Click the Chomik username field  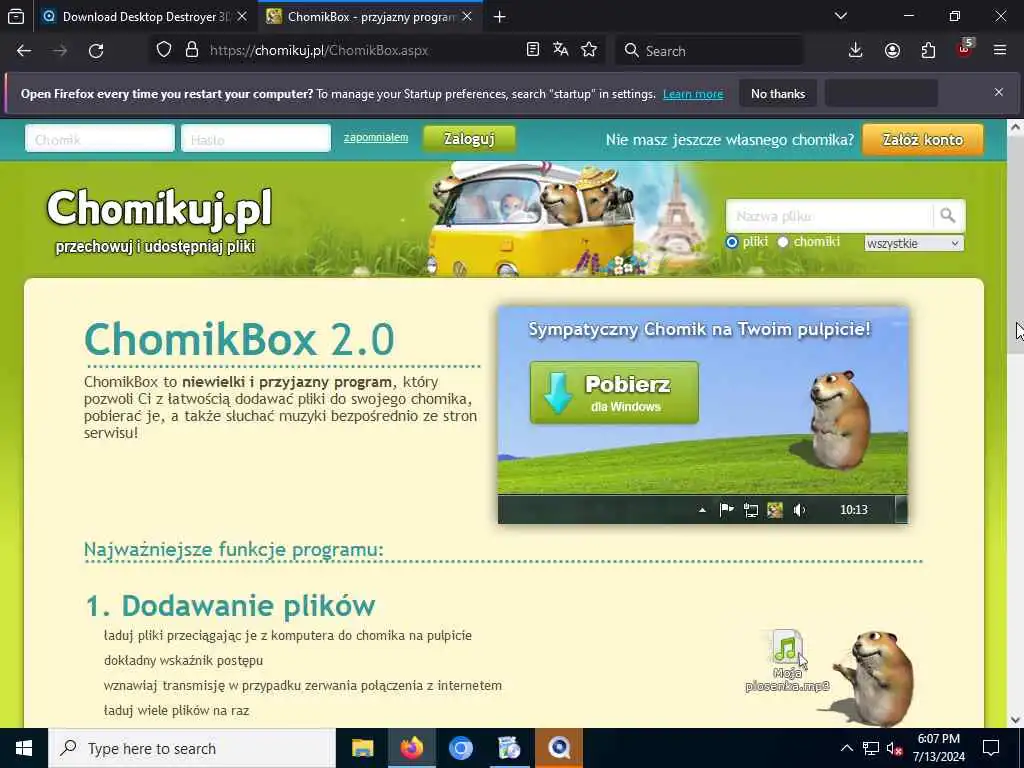click(x=100, y=139)
